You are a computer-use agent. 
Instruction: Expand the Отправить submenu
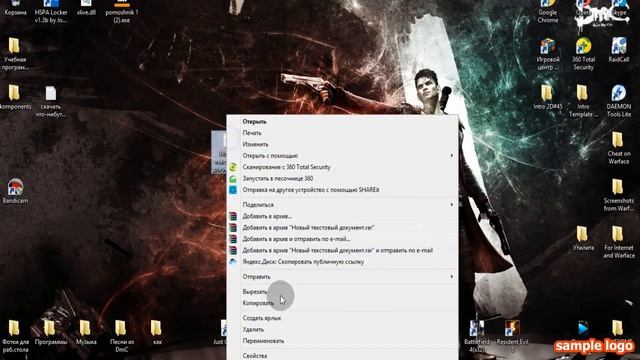pos(342,277)
